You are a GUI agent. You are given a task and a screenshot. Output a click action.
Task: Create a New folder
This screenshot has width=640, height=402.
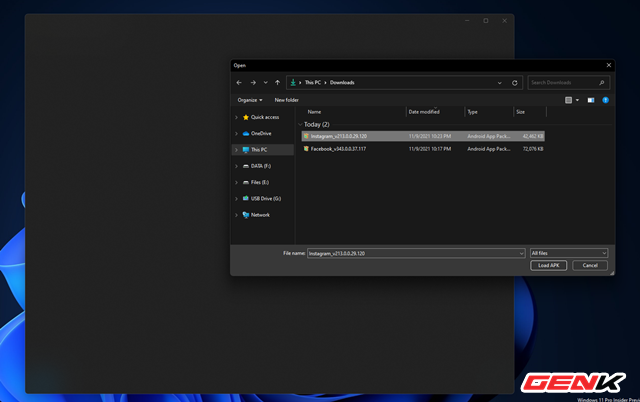(287, 100)
